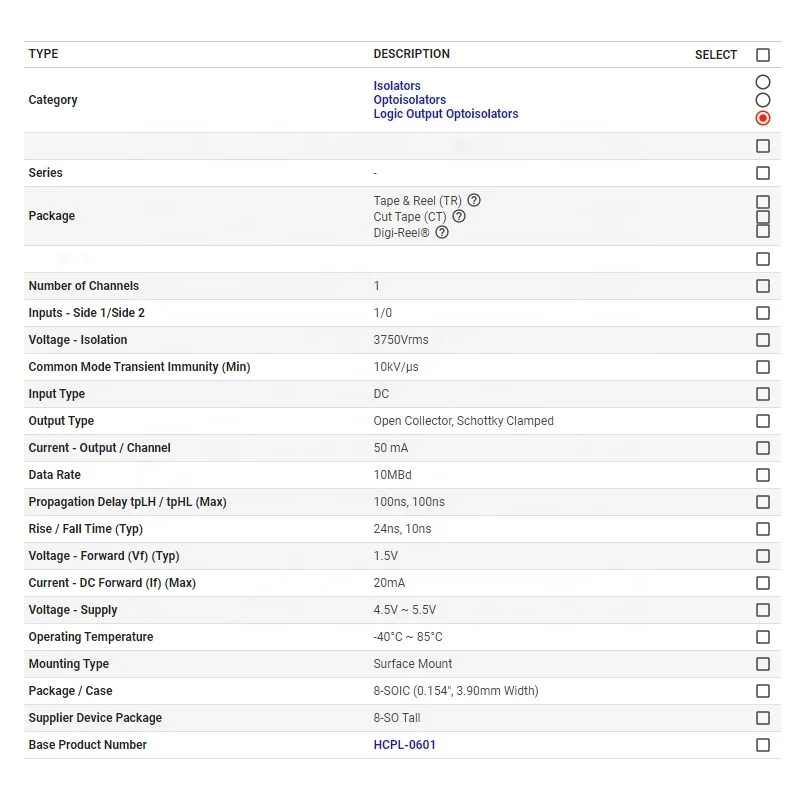The height and width of the screenshot is (800, 800).
Task: Select the Logic Output Optoisolators radio button
Action: tap(763, 118)
